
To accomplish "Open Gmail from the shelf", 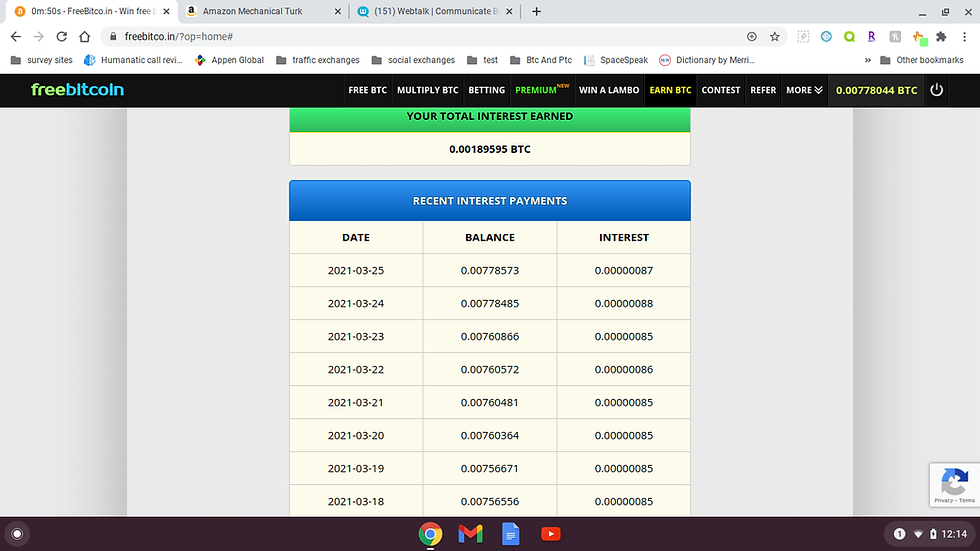I will pyautogui.click(x=470, y=534).
